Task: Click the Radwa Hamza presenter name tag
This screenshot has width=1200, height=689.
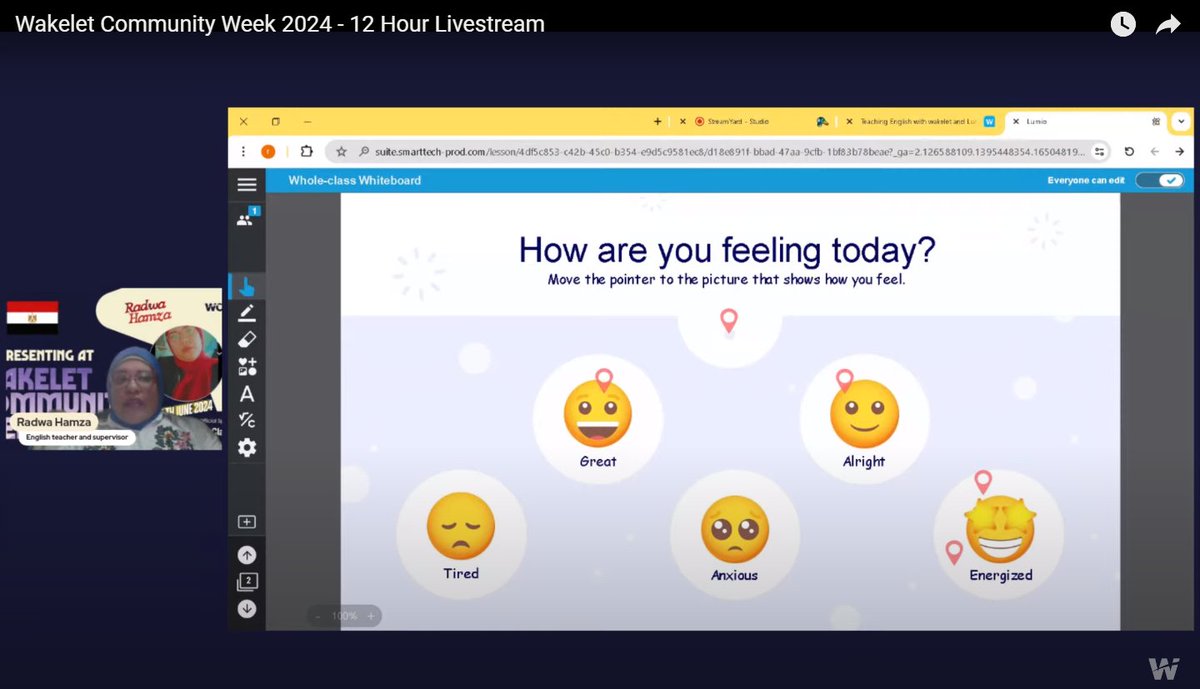Action: tap(56, 422)
